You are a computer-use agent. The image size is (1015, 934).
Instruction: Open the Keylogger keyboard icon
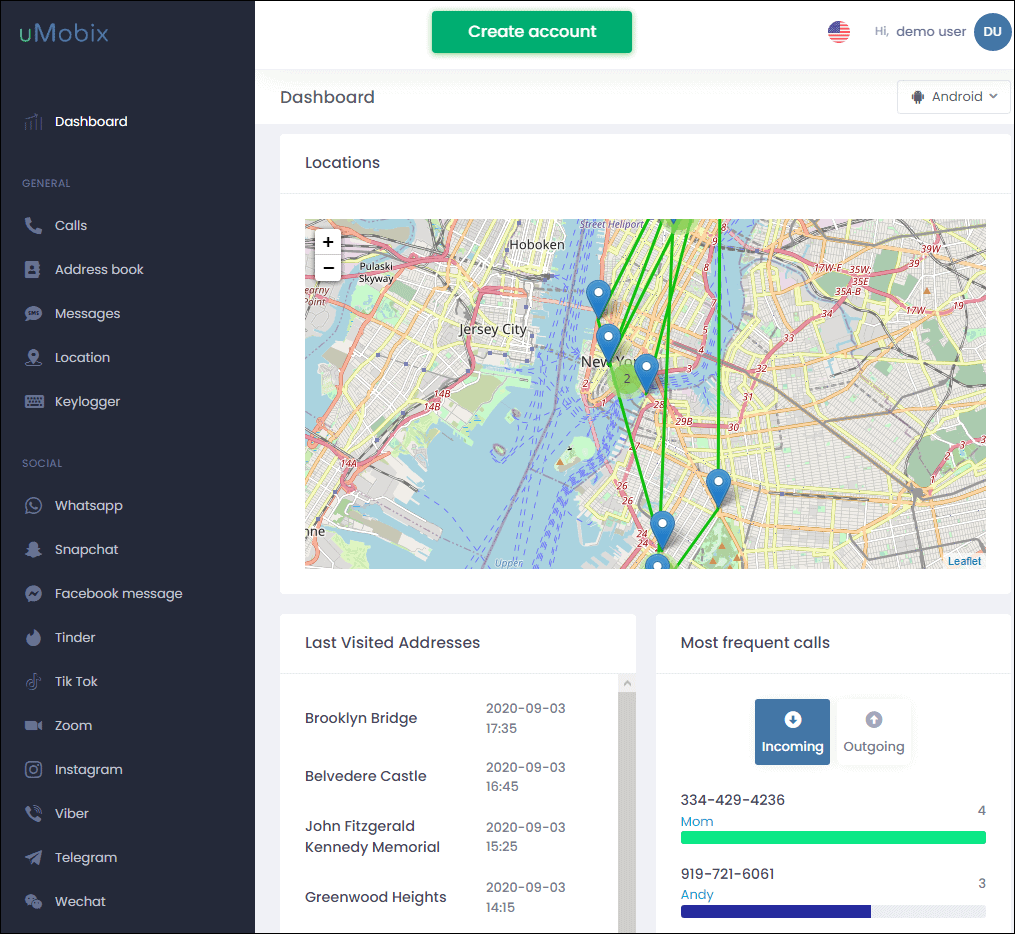point(34,402)
